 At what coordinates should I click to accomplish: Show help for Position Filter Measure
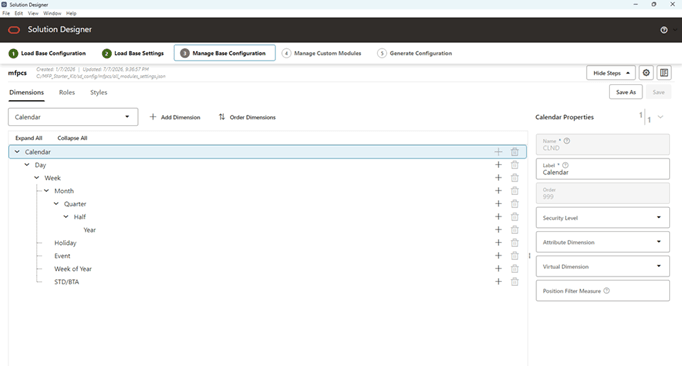click(606, 291)
